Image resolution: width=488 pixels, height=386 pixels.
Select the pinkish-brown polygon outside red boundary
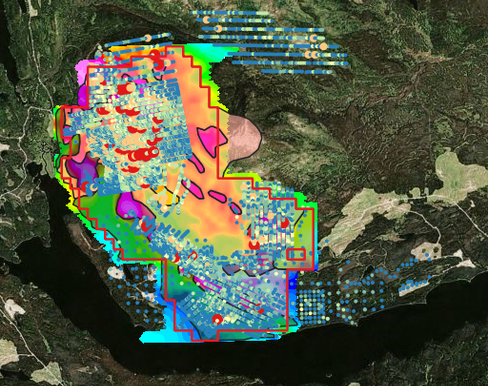pyautogui.click(x=244, y=137)
